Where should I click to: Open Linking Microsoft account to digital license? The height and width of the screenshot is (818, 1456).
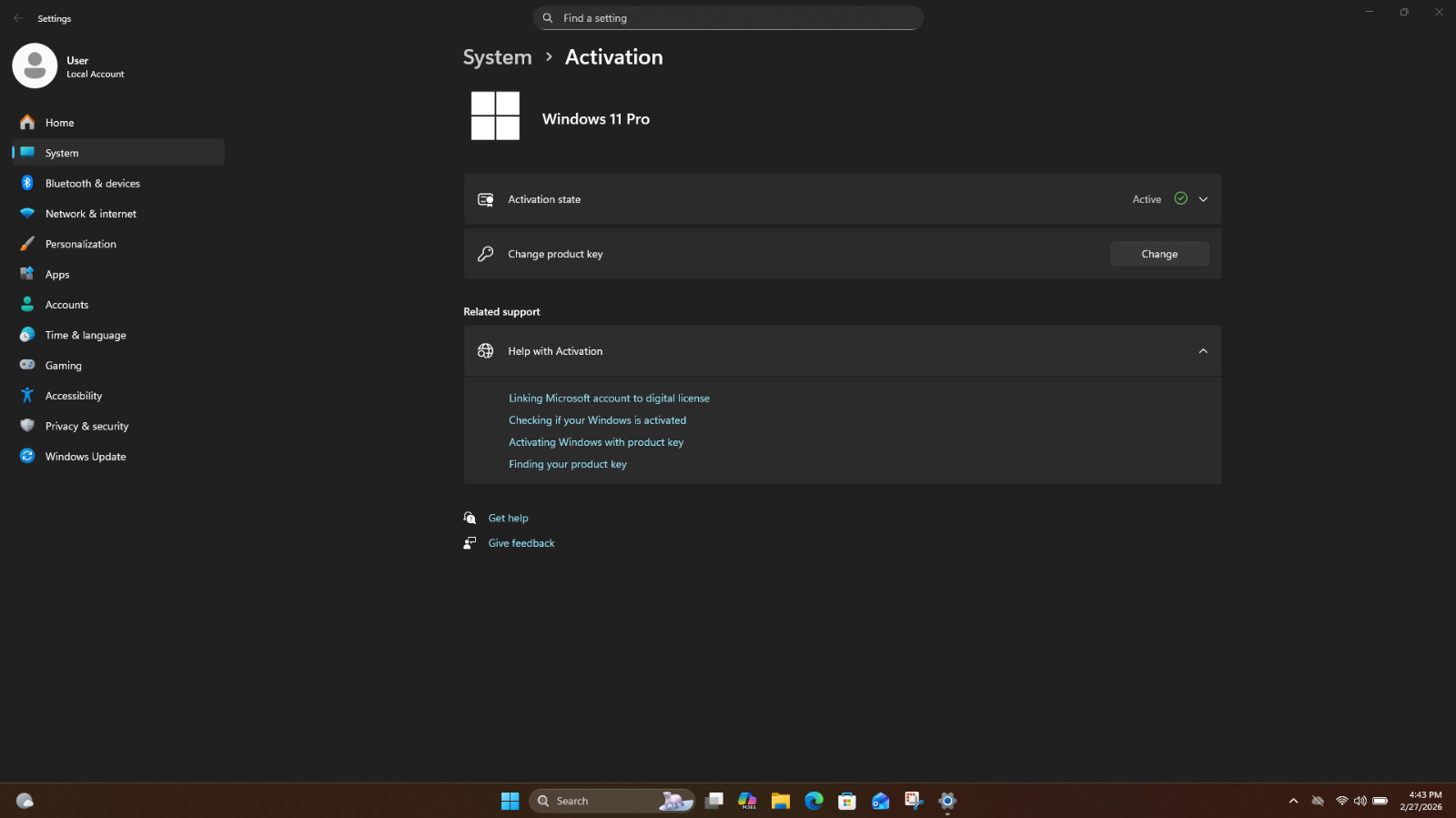coord(609,399)
